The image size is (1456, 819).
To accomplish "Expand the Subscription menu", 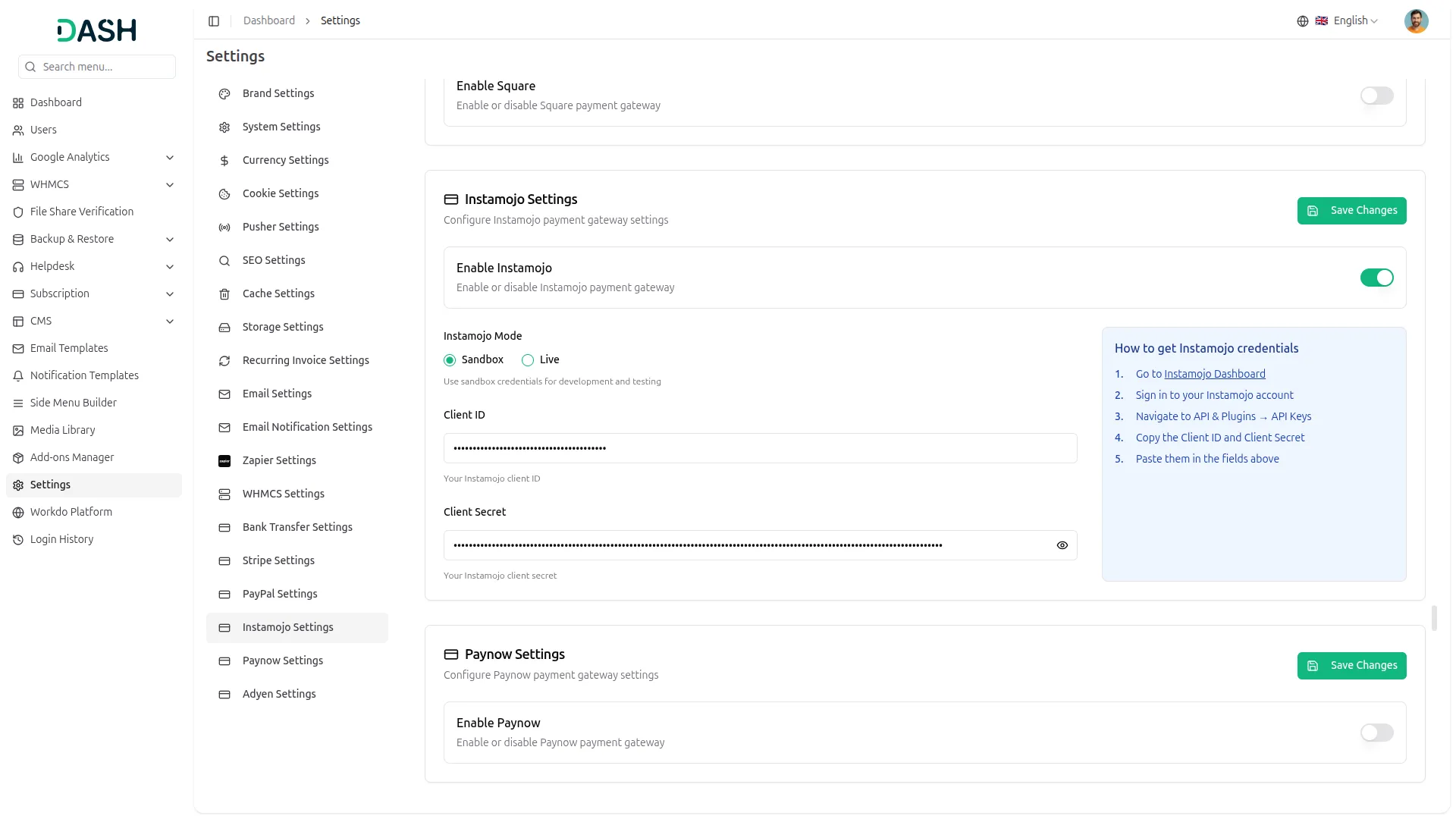I will [x=94, y=294].
